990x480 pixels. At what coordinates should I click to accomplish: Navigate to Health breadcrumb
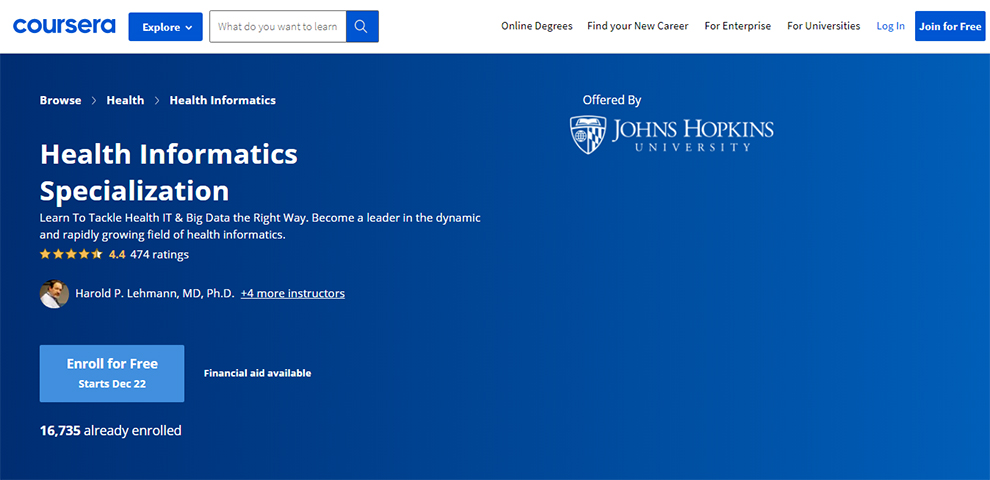tap(125, 100)
